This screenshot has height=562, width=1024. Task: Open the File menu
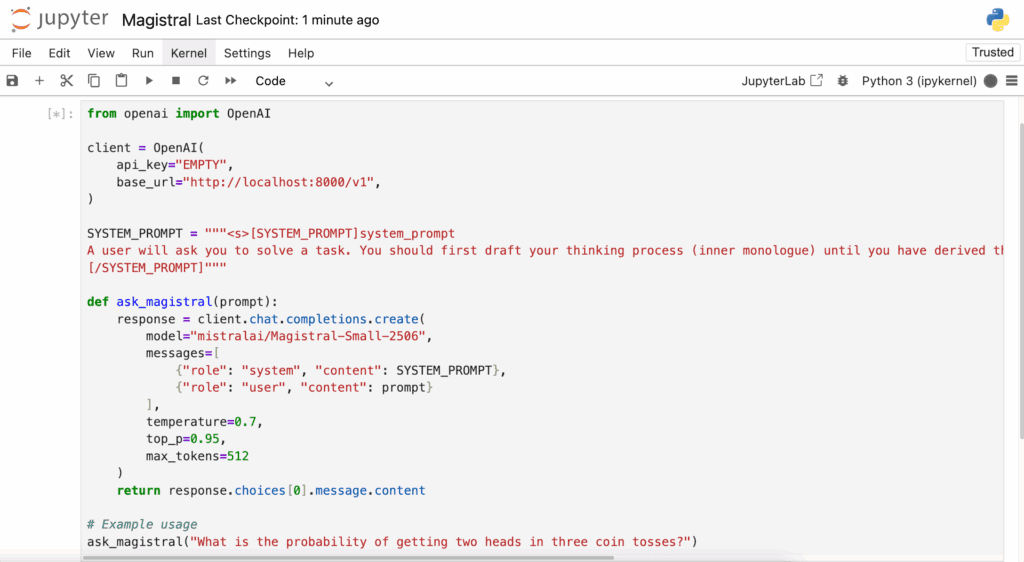[x=22, y=53]
